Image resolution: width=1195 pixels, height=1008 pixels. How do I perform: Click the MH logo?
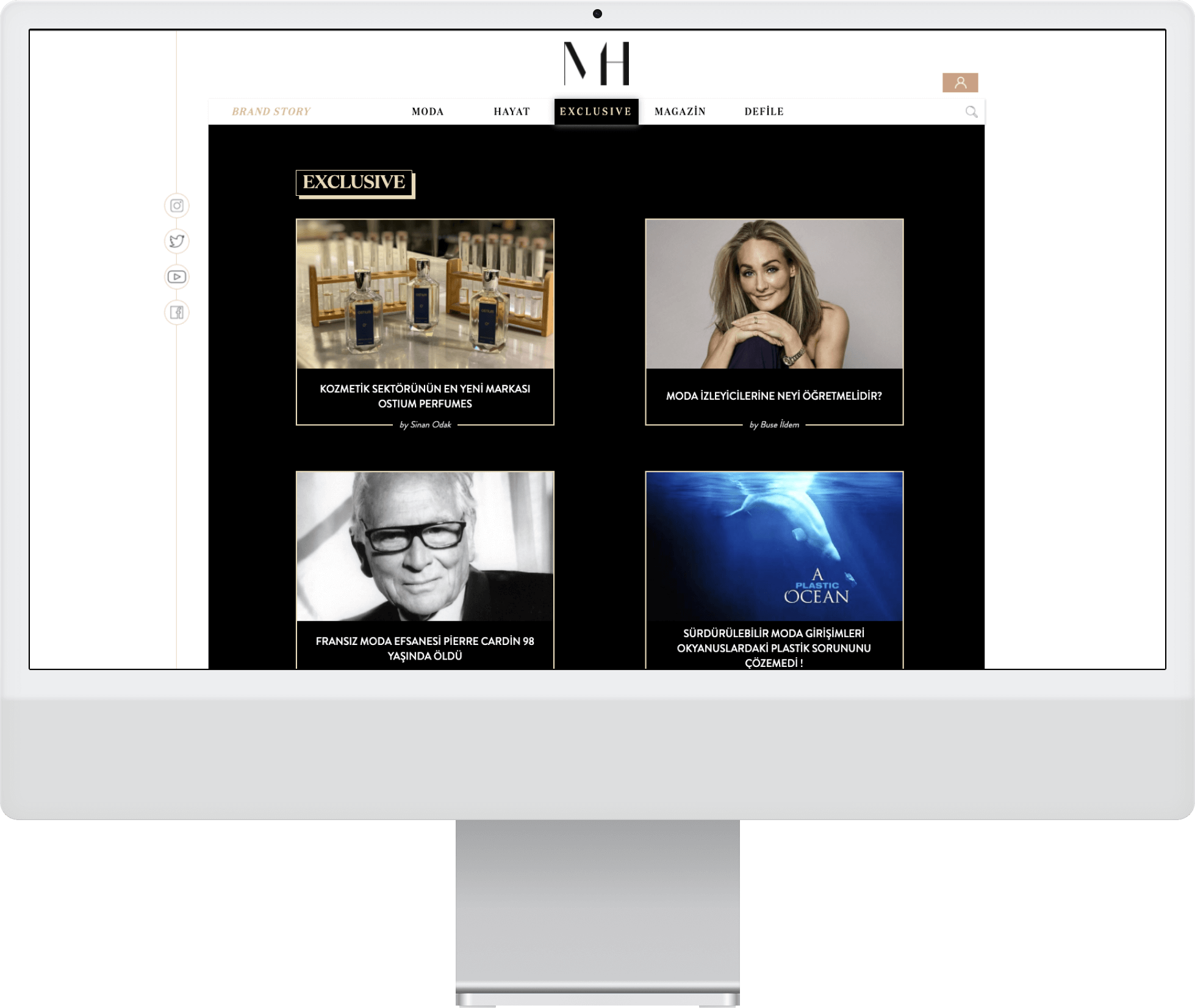coord(597,63)
